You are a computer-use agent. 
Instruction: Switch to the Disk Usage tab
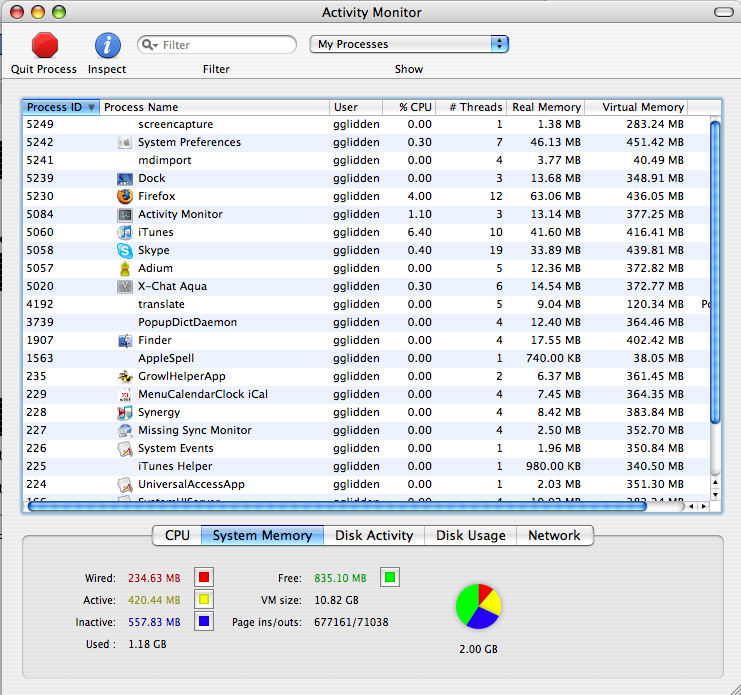click(x=471, y=535)
